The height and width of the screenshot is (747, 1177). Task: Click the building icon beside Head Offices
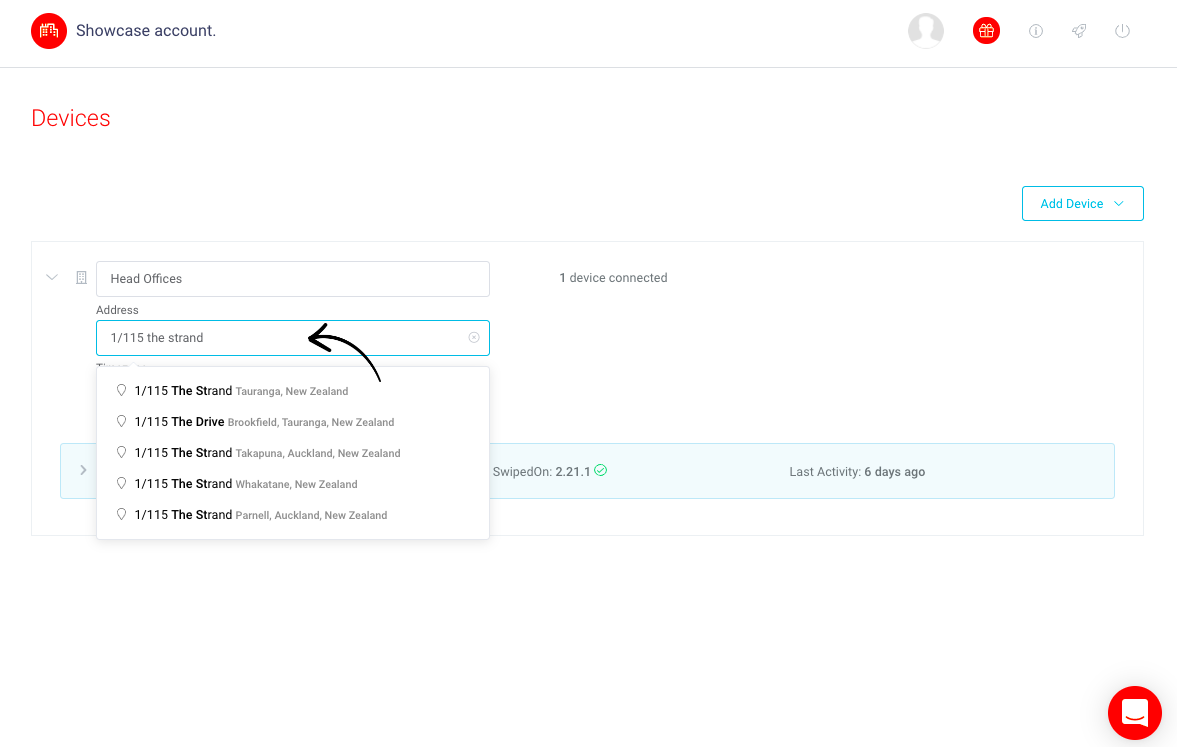tap(81, 278)
